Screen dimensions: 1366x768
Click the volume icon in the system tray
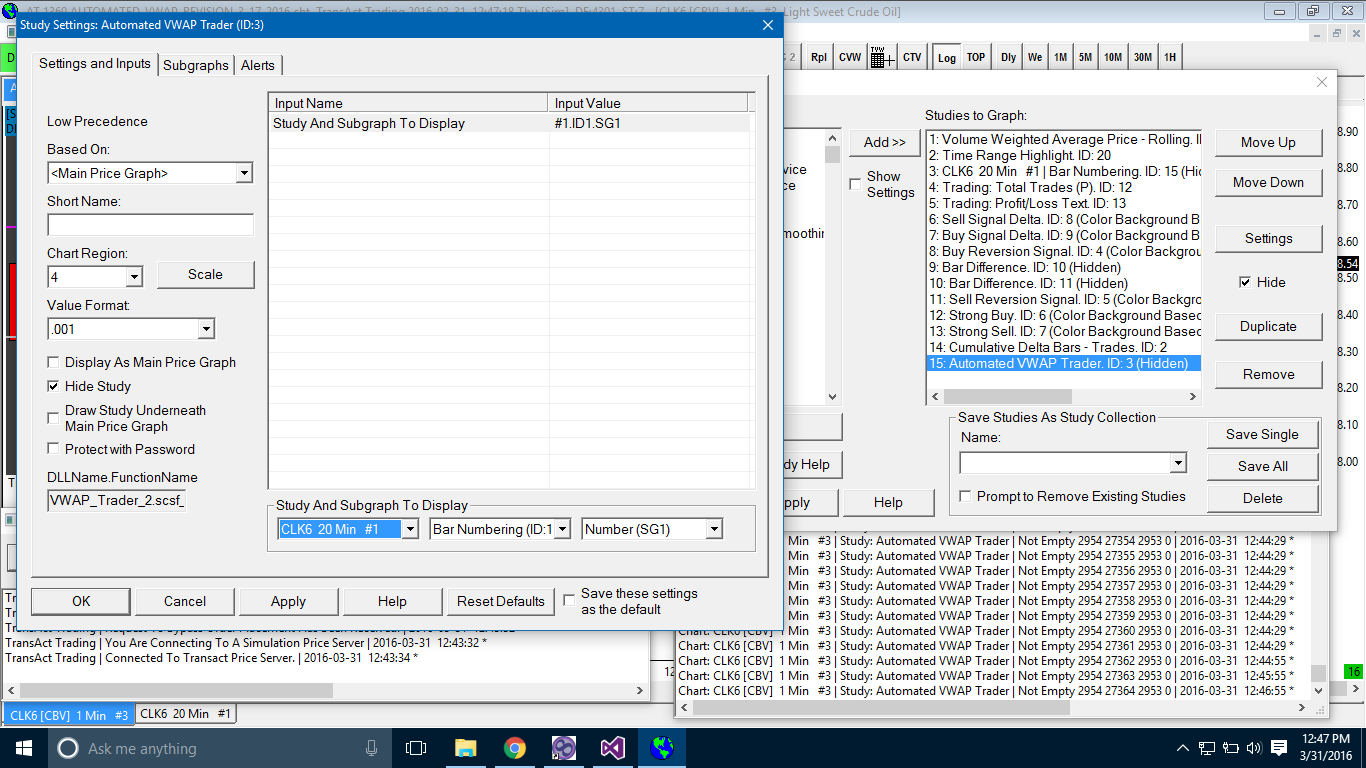pyautogui.click(x=1254, y=748)
